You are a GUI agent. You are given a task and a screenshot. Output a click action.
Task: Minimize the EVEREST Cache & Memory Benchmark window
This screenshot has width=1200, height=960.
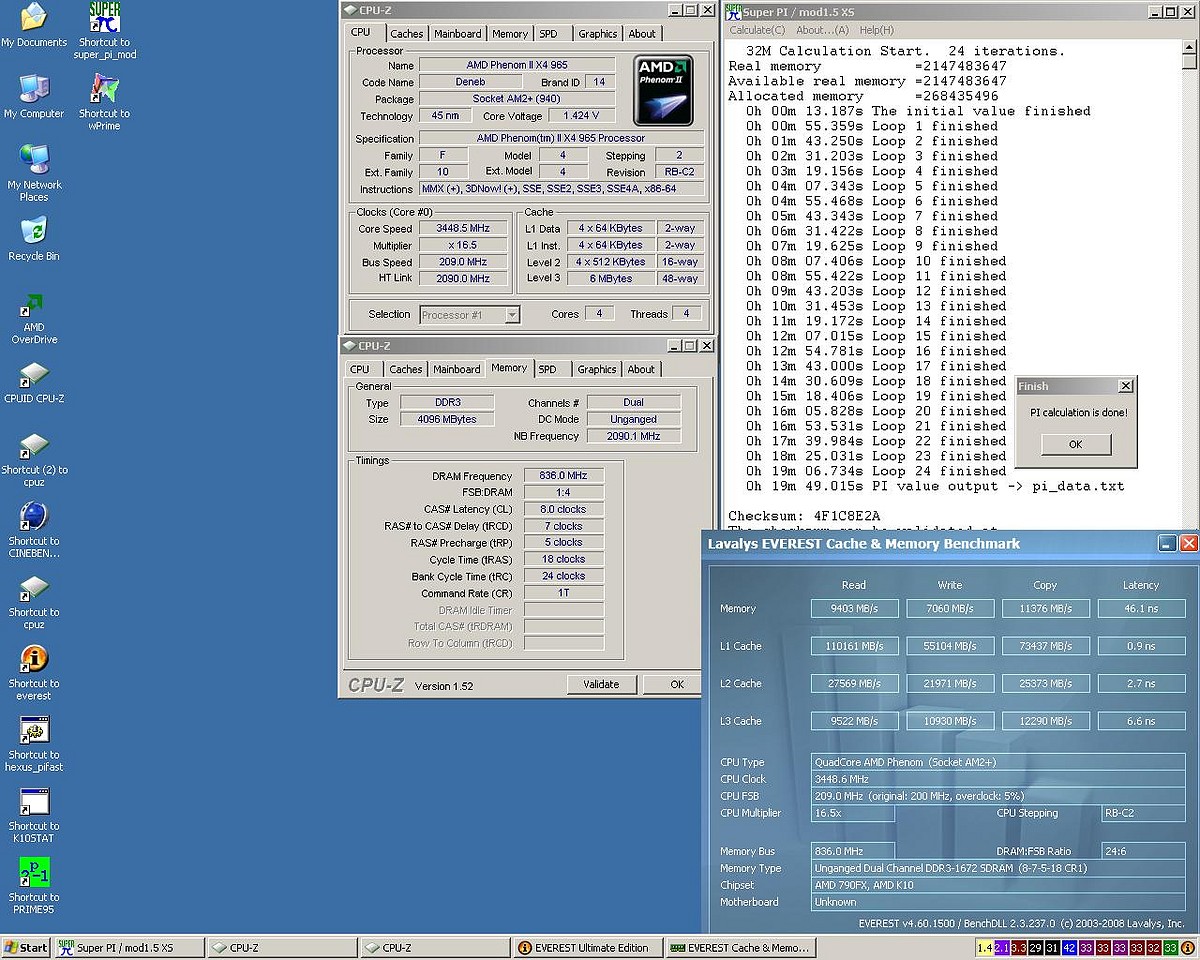pos(1167,543)
